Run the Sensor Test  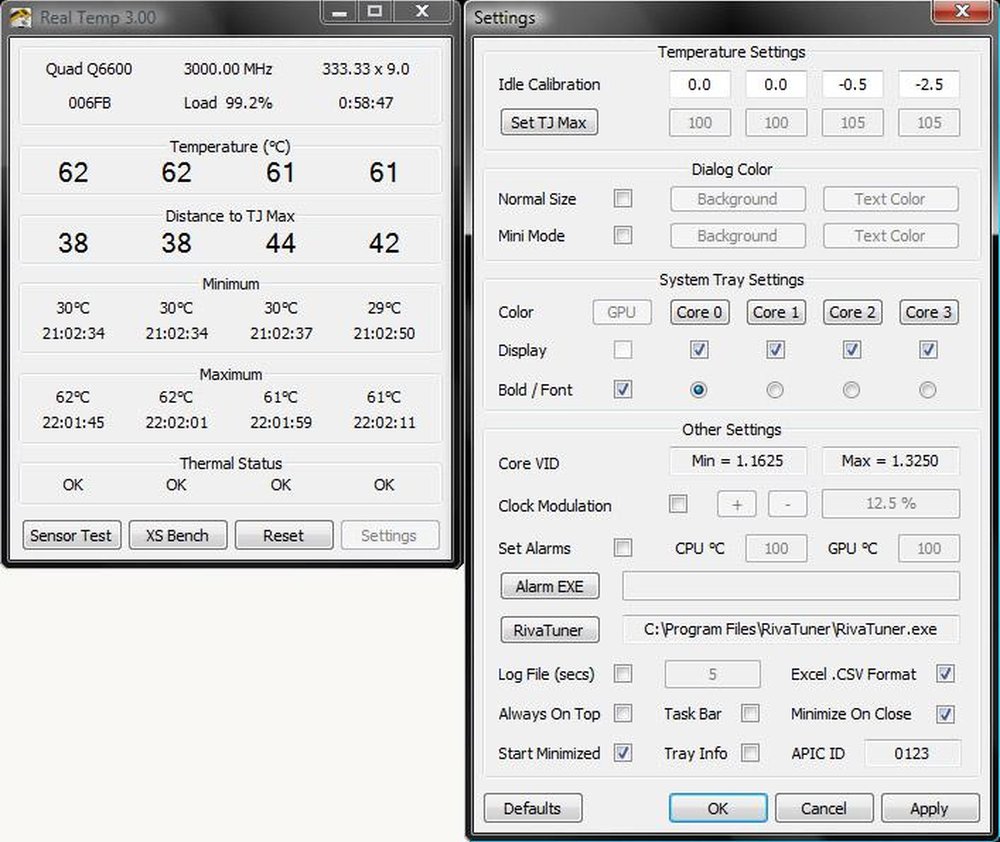pyautogui.click(x=71, y=535)
